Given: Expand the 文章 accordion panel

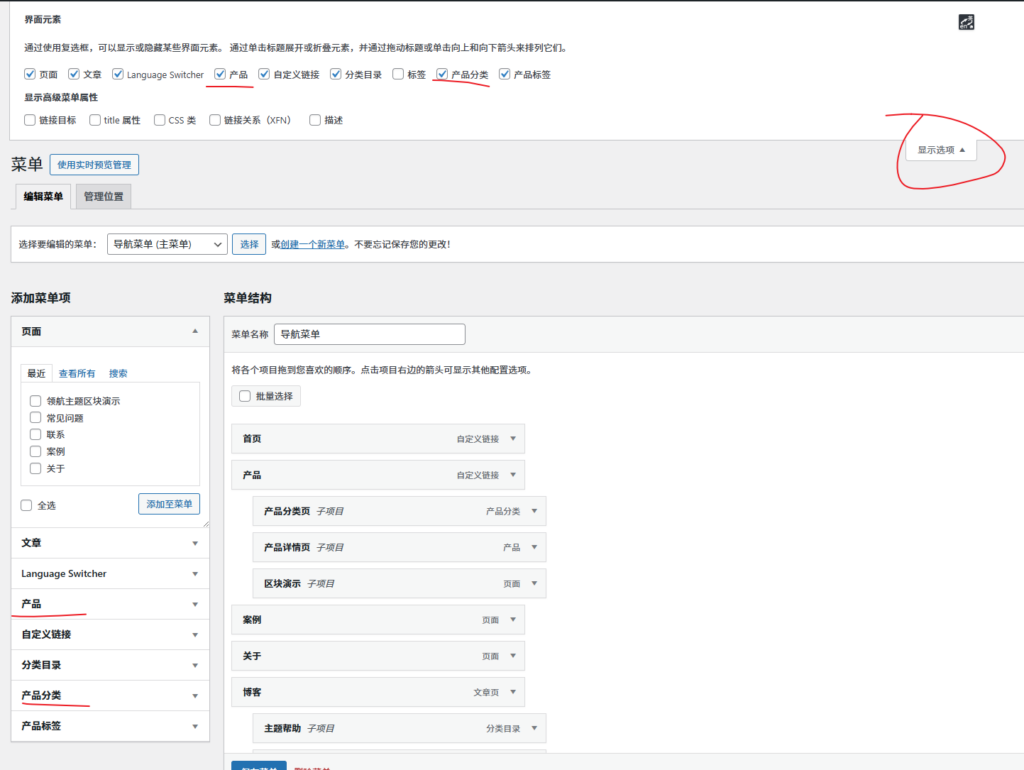Looking at the screenshot, I should 110,542.
